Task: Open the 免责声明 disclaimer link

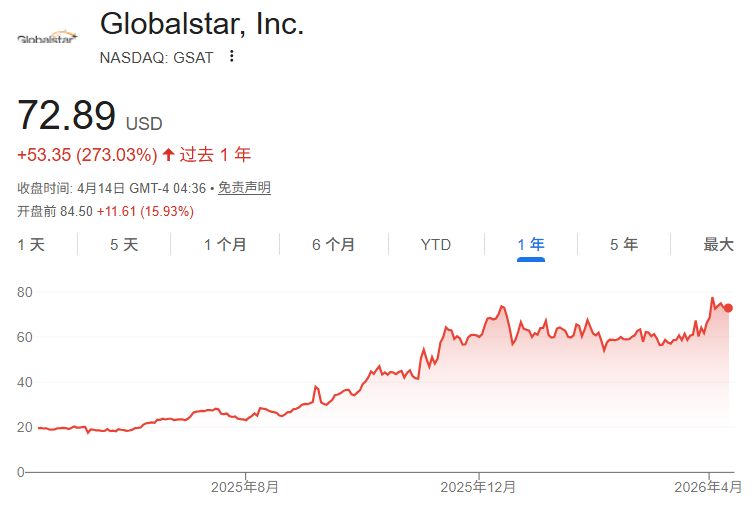Action: point(244,188)
